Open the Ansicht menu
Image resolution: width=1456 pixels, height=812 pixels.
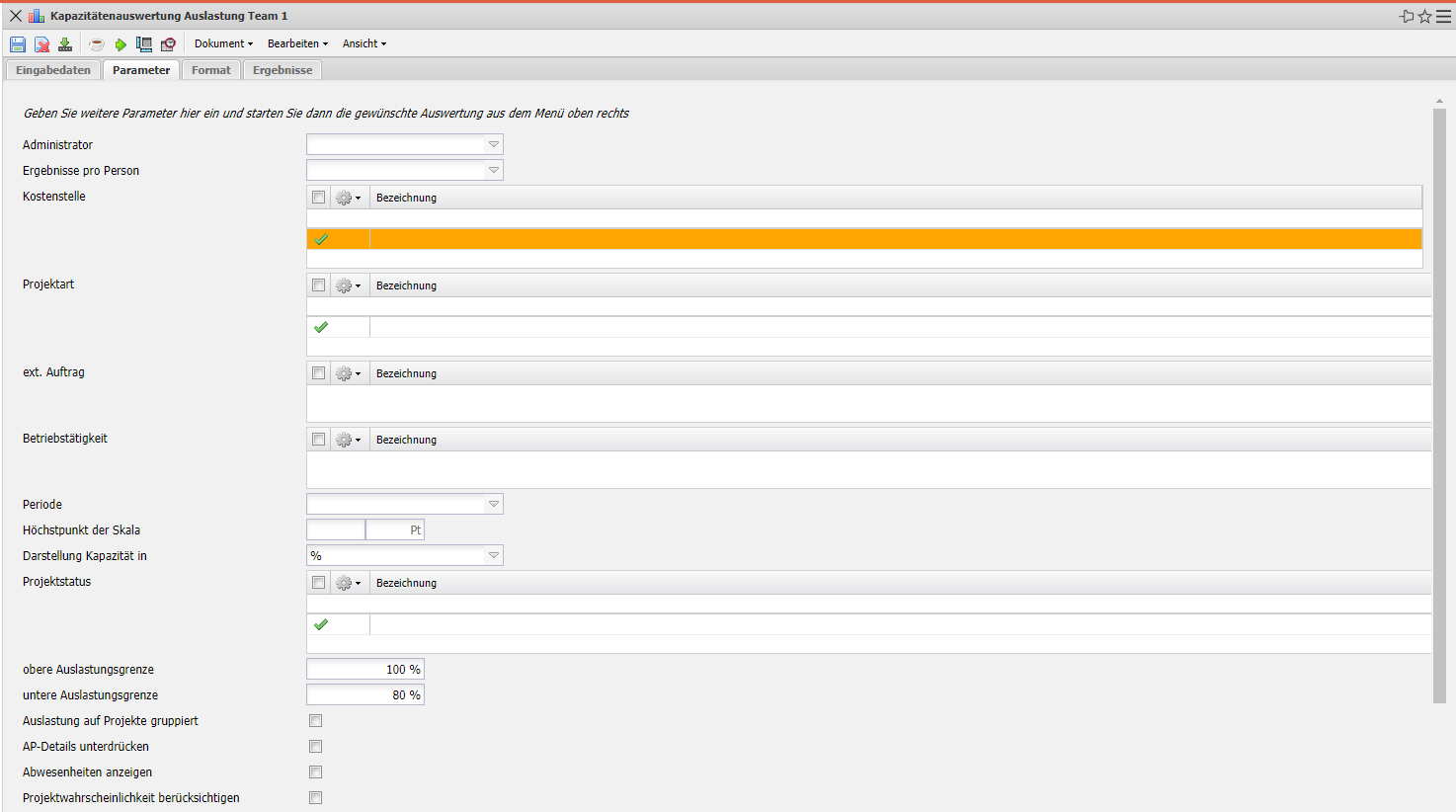coord(364,43)
